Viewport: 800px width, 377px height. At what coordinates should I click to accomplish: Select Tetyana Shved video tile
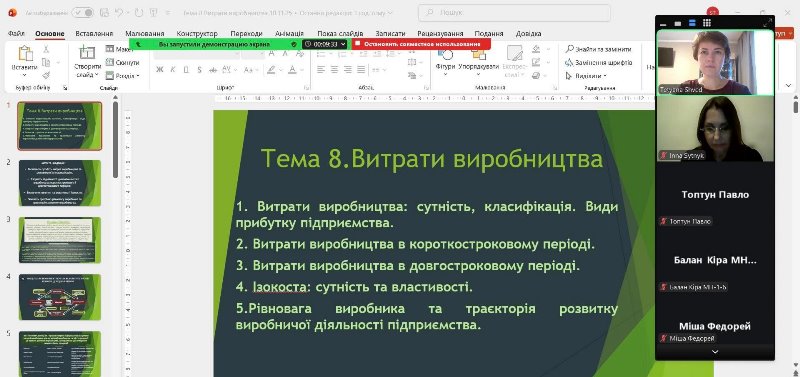715,62
